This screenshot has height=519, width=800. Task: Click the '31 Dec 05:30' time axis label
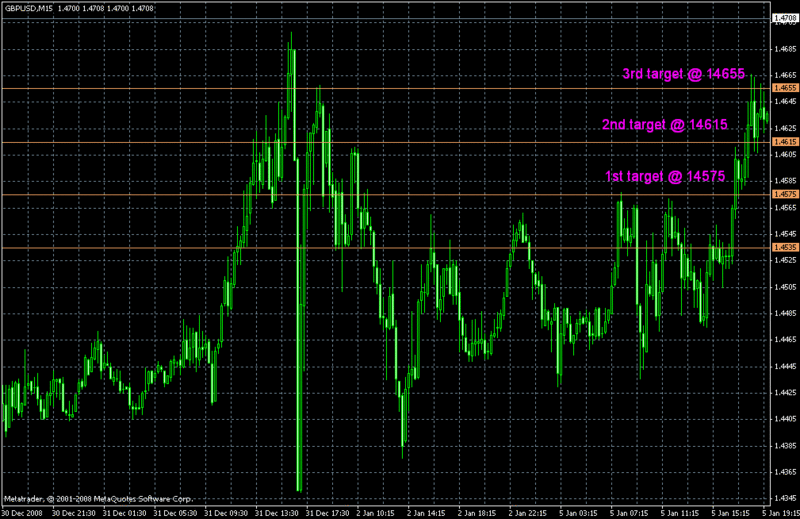coord(175,513)
